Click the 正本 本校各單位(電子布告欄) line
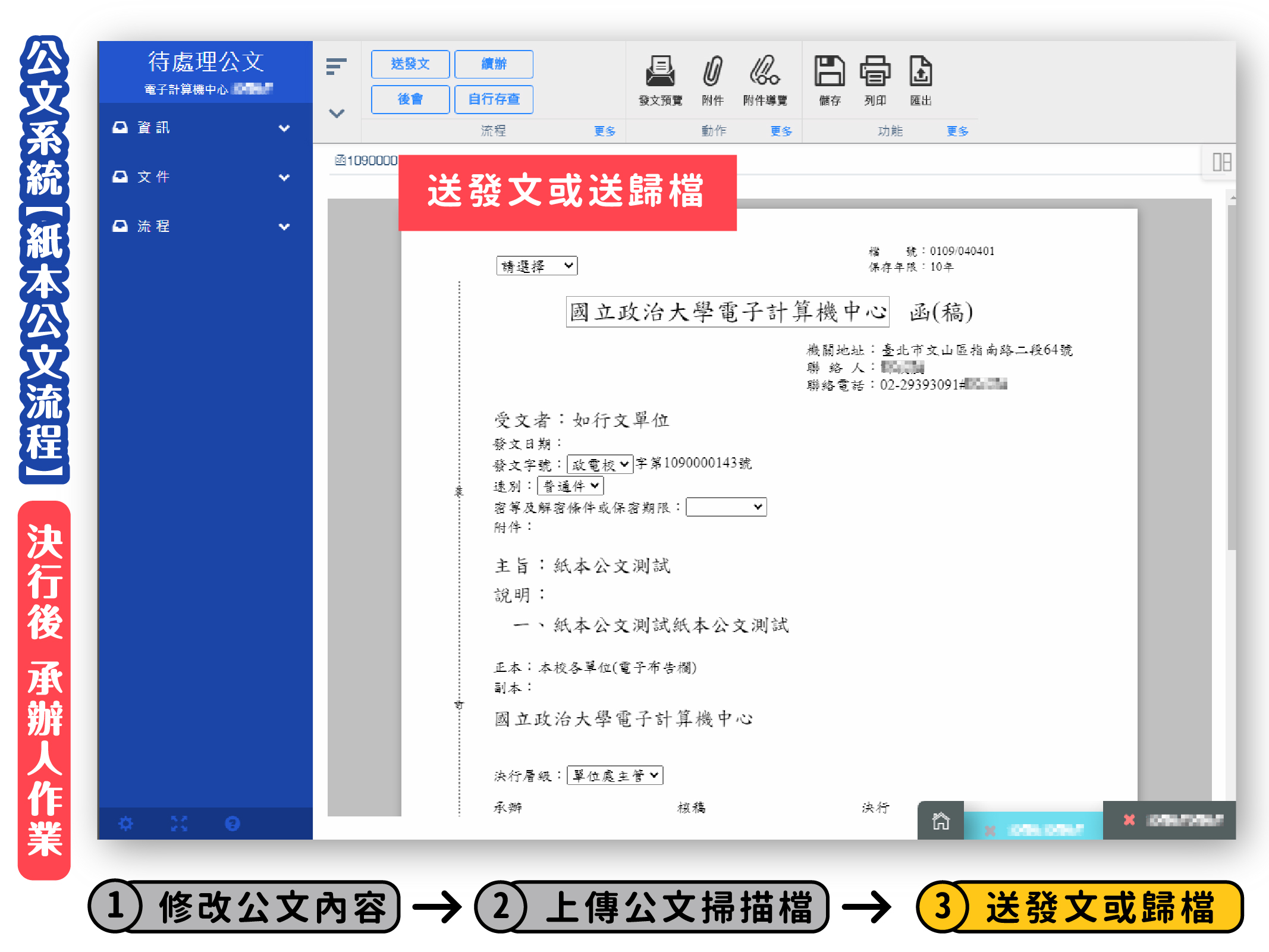This screenshot has width=1269, height=952. pos(595,668)
